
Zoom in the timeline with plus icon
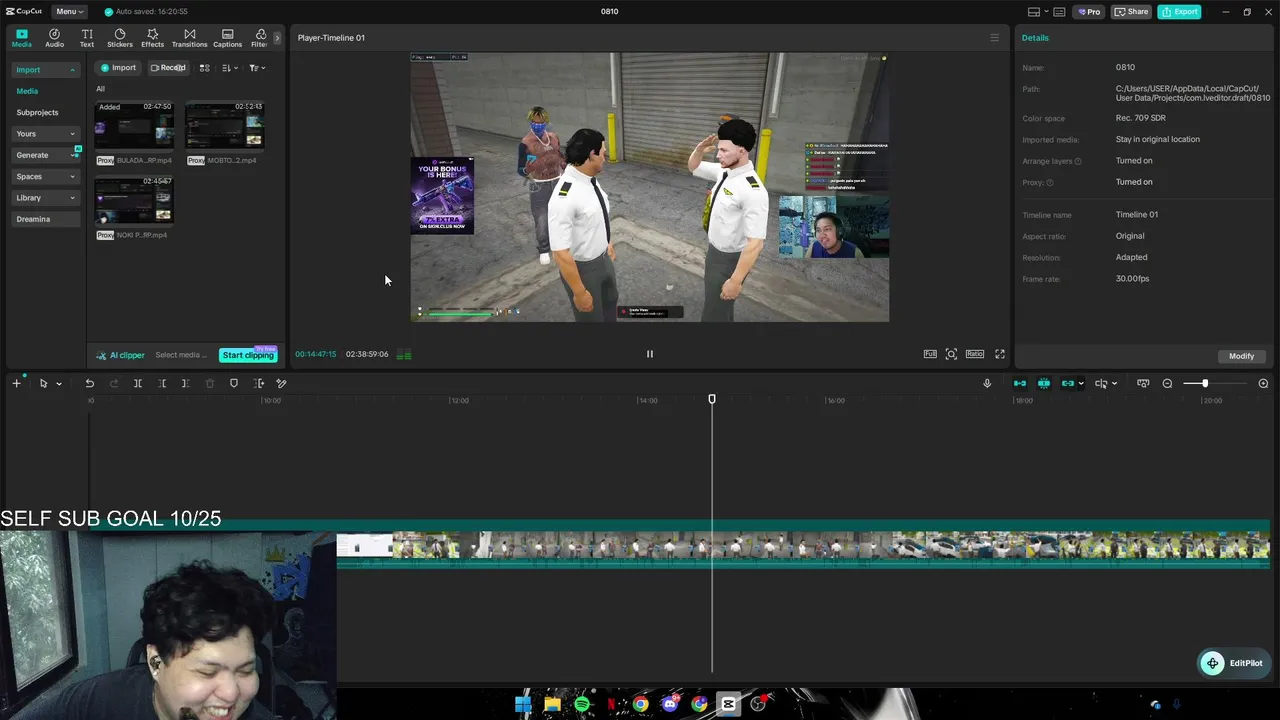[1263, 384]
